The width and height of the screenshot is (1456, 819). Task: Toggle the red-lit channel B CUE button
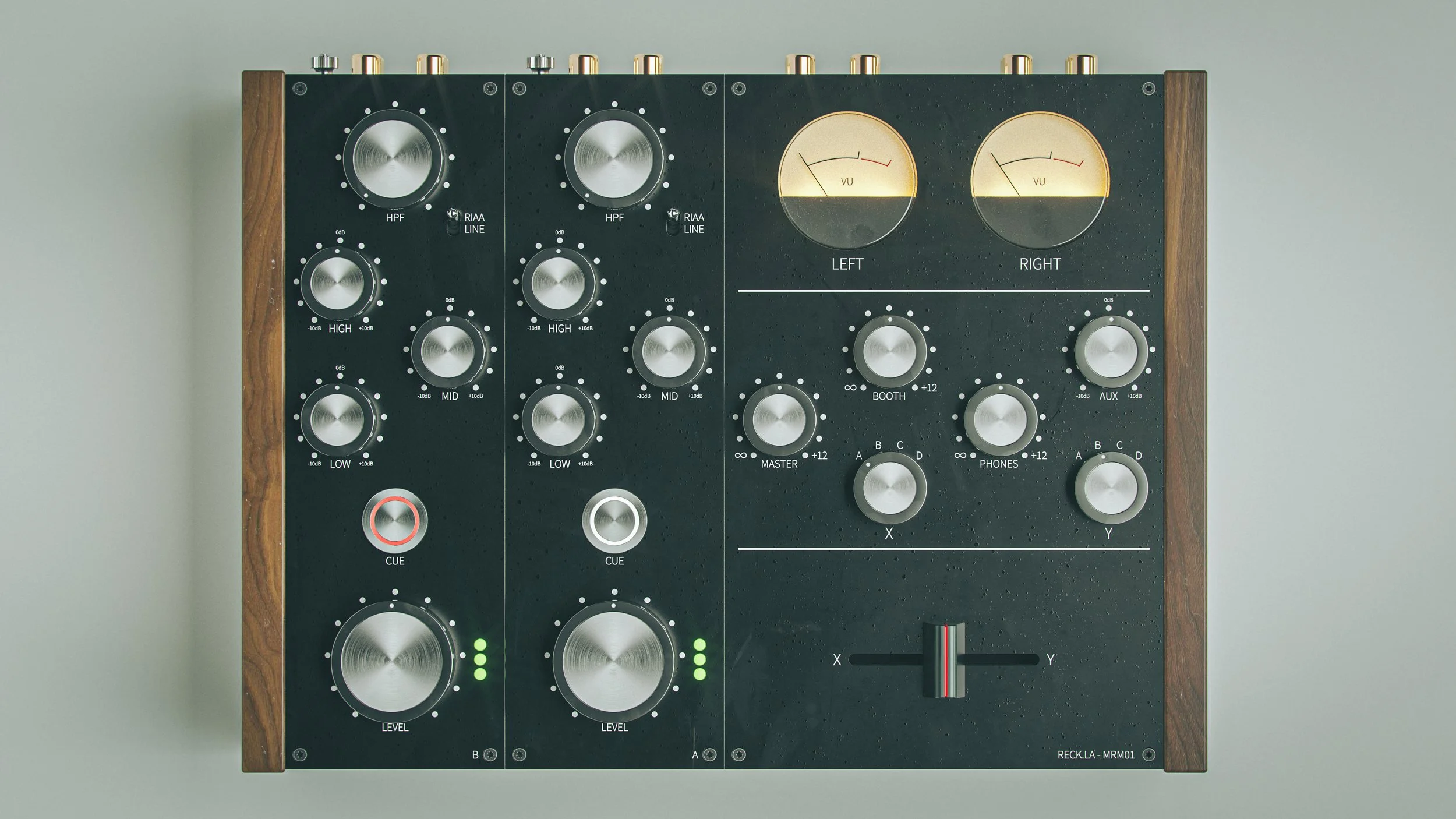pyautogui.click(x=395, y=520)
